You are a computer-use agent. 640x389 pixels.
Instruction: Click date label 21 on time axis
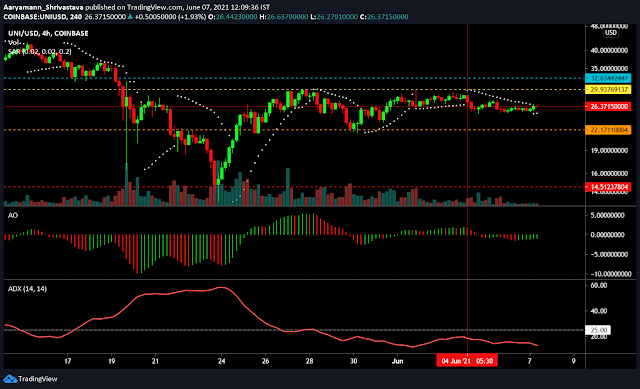pos(155,361)
